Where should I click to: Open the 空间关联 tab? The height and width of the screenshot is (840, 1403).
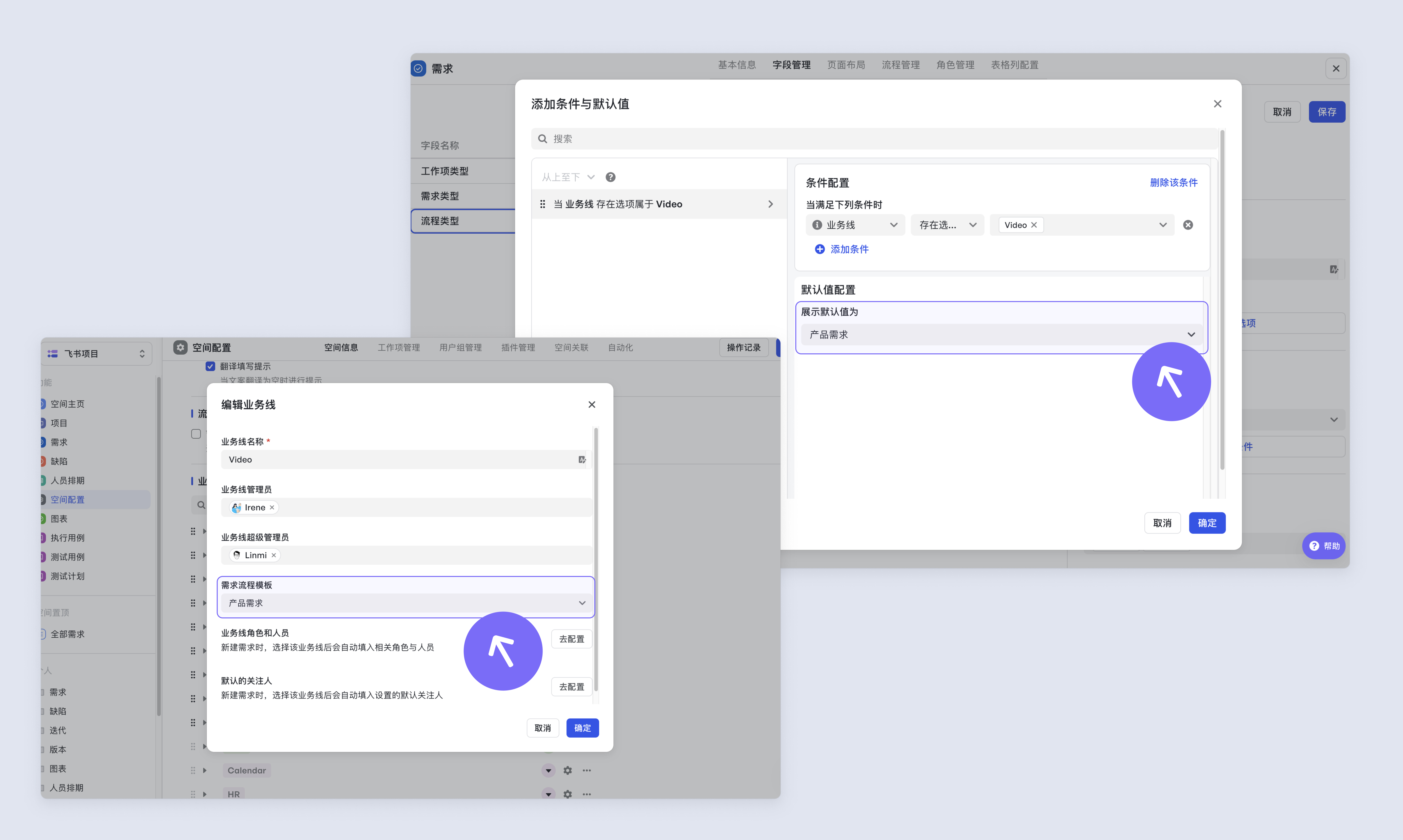(x=571, y=347)
